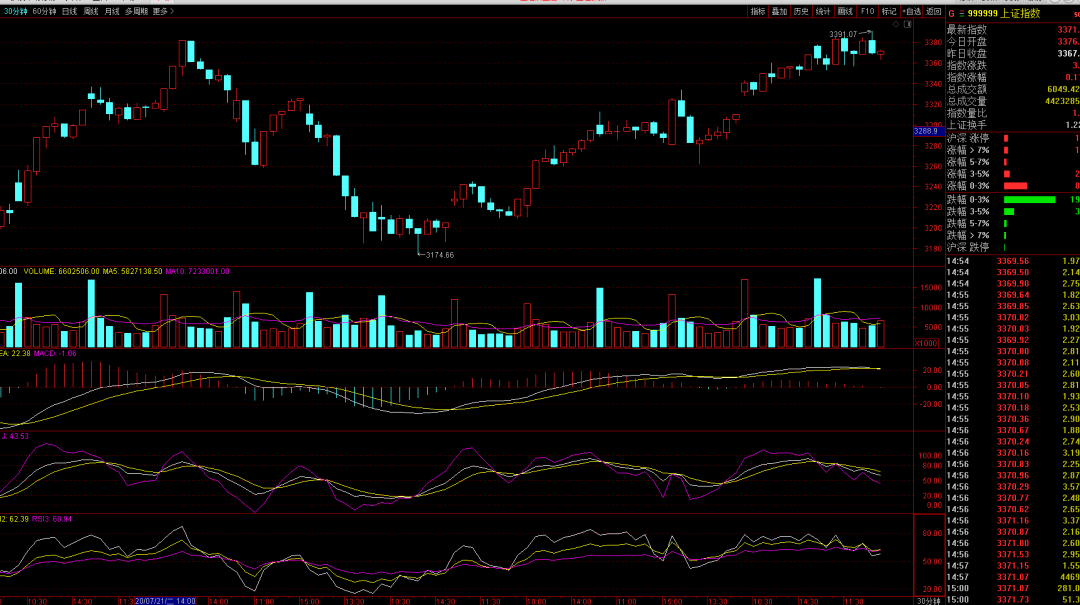Expand the 更多 period options
The height and width of the screenshot is (605, 1080).
[163, 12]
